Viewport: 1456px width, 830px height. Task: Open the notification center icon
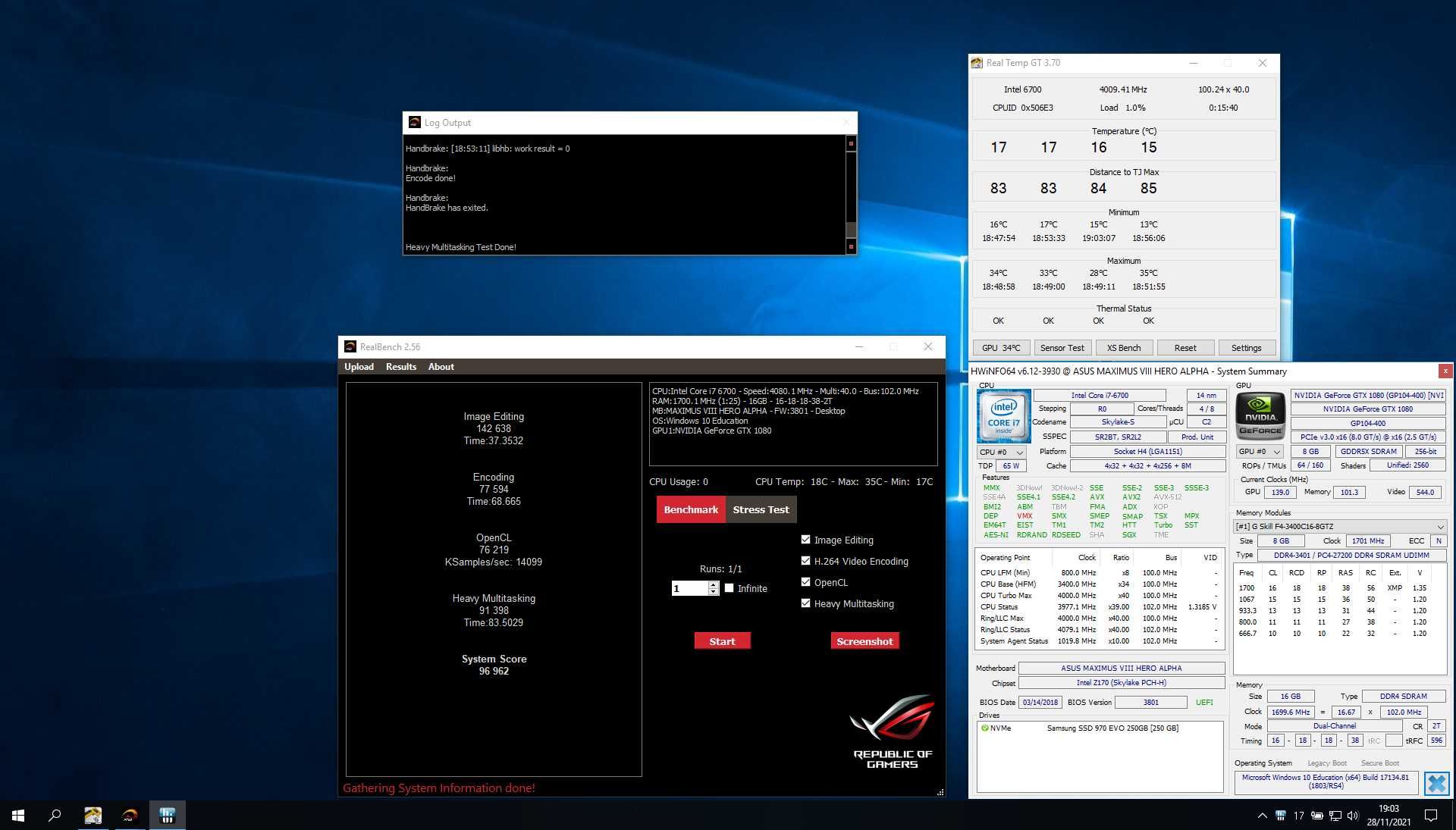pyautogui.click(x=1431, y=816)
